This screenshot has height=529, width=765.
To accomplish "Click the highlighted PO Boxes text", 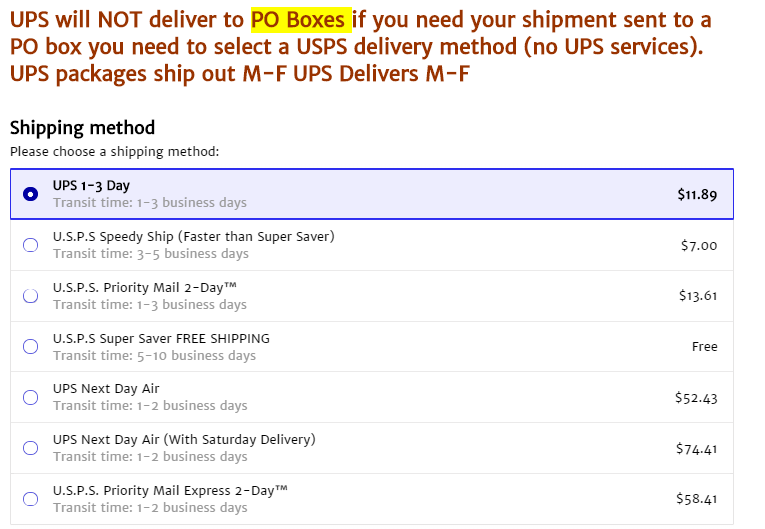I will (300, 18).
